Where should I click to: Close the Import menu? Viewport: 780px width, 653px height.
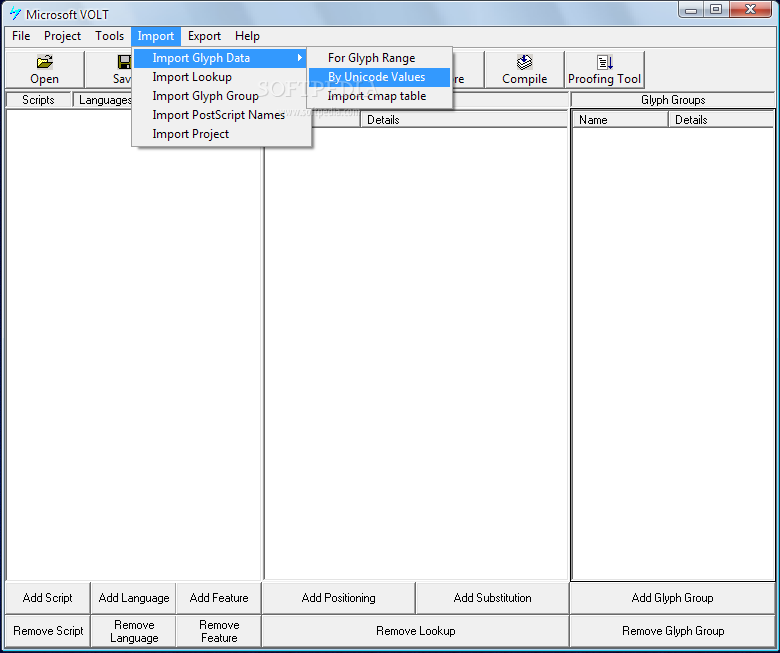click(156, 36)
